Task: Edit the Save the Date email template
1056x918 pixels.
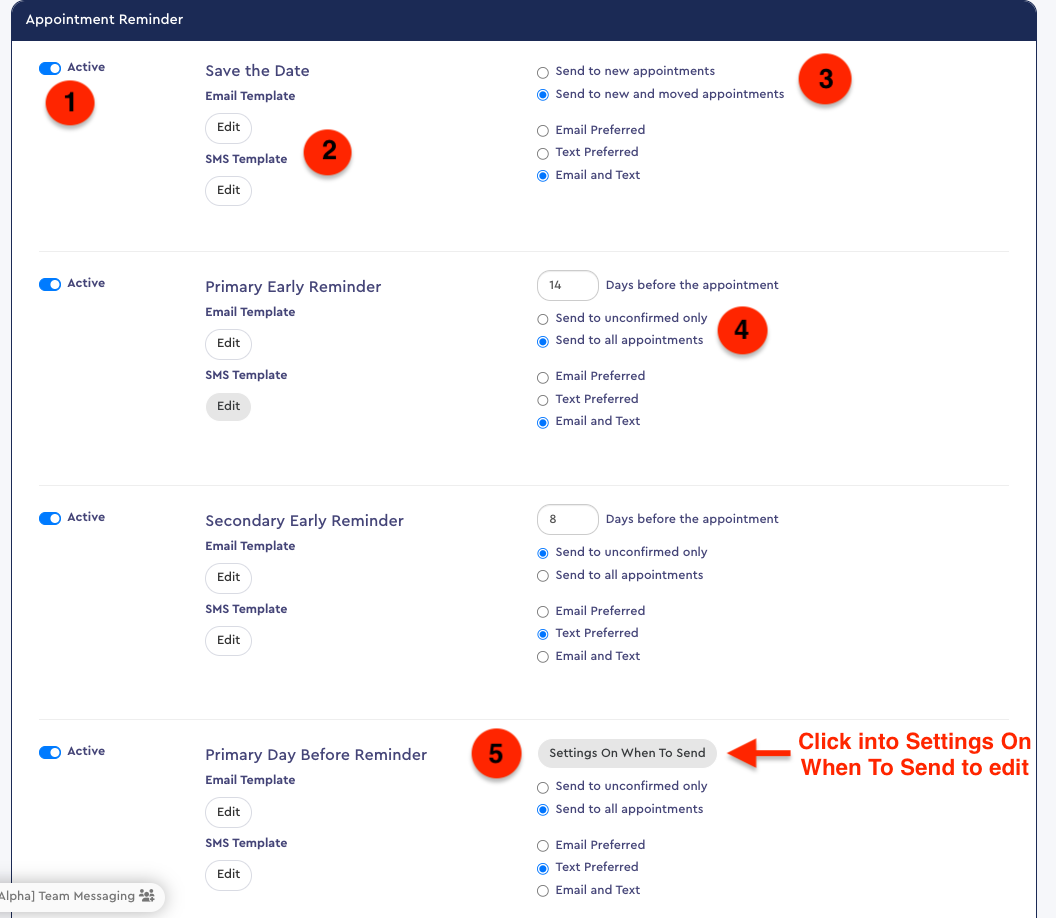Action: (228, 128)
